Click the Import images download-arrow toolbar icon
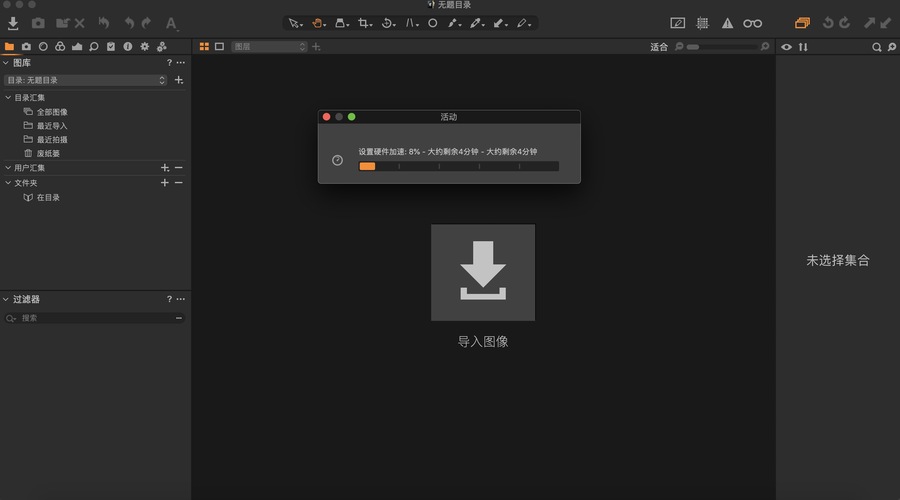This screenshot has width=900, height=500. click(13, 24)
